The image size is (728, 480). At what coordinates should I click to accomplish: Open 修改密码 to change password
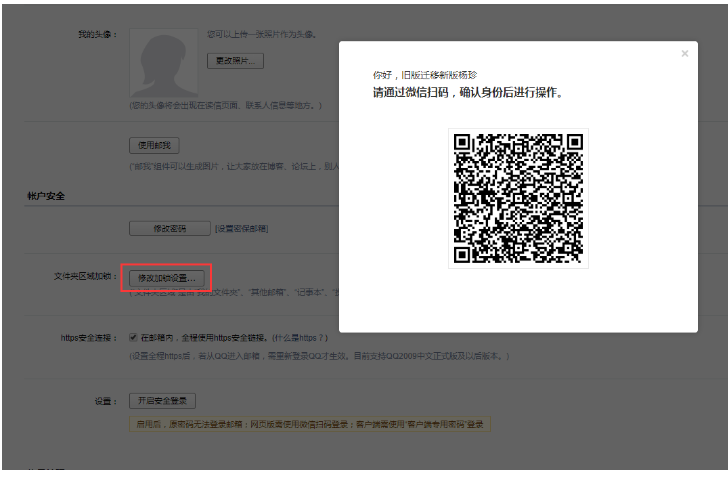[169, 229]
